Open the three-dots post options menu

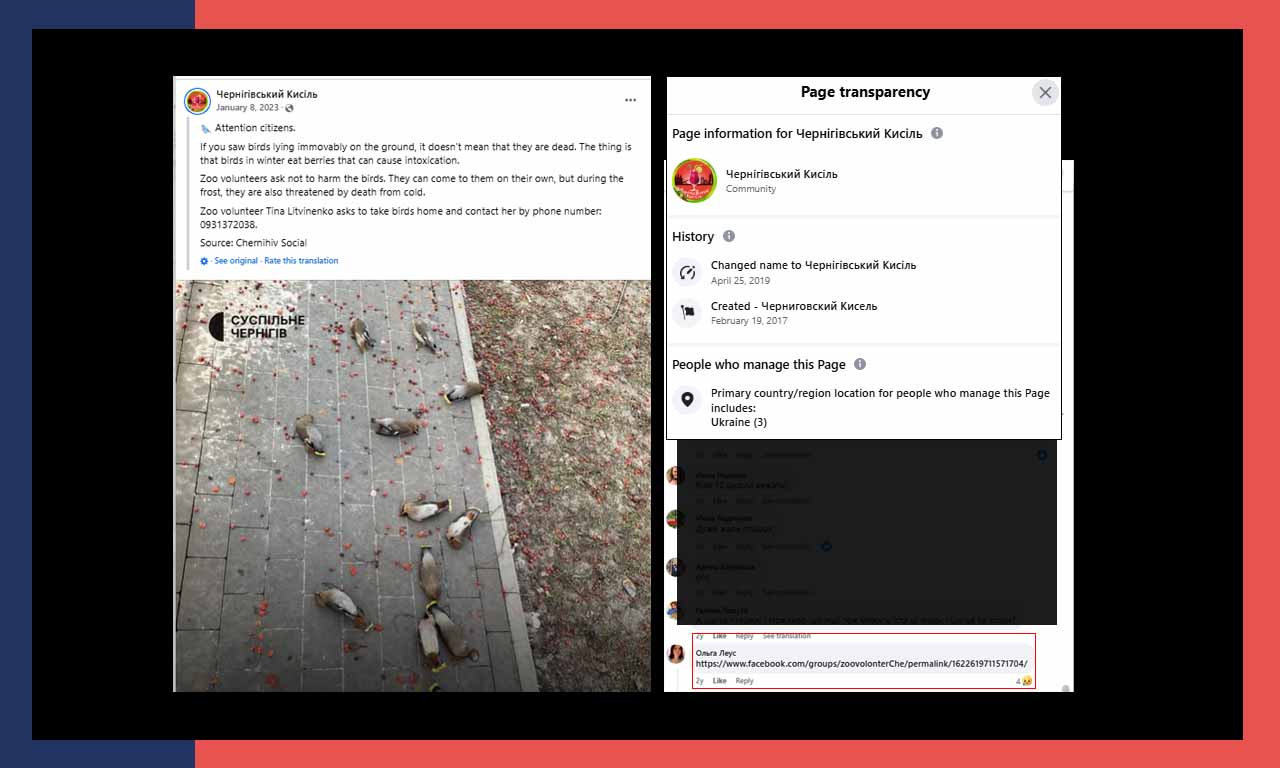pos(630,100)
